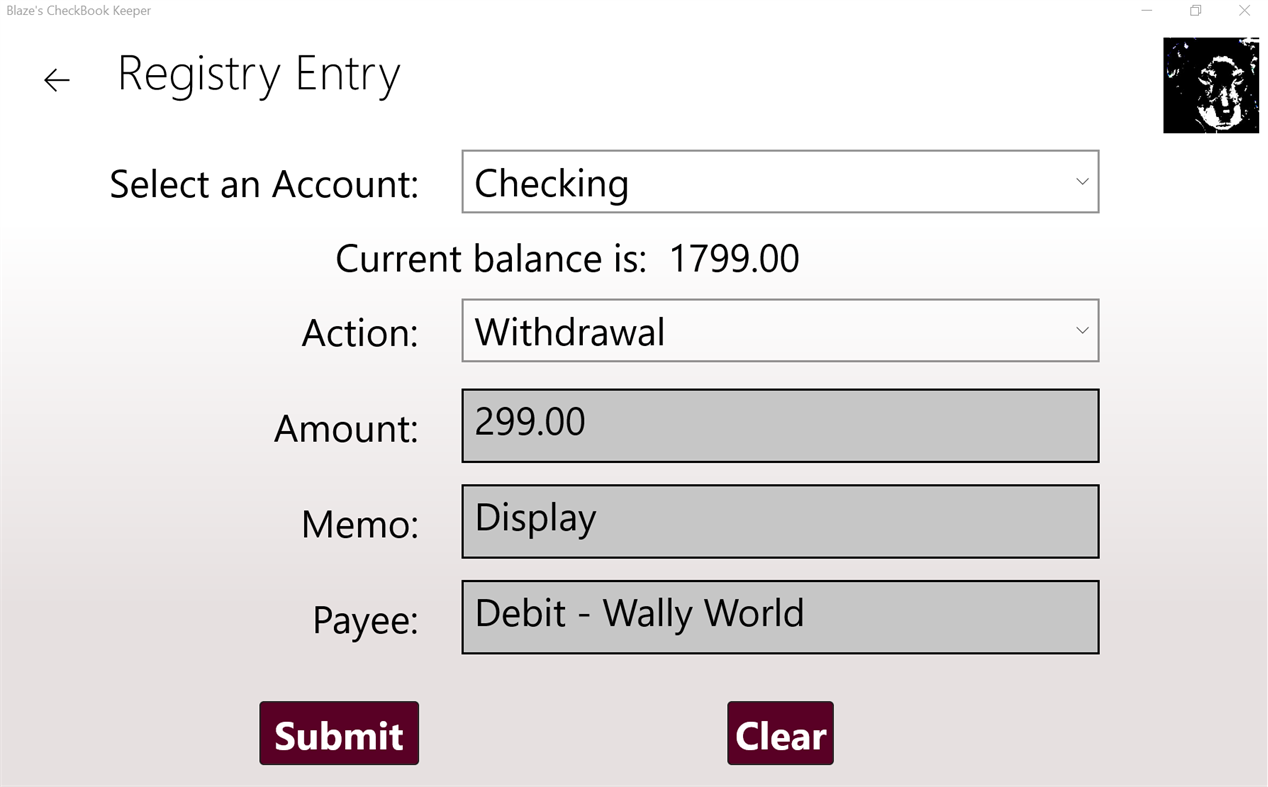Click the Memo field containing Display
The width and height of the screenshot is (1268, 787).
tap(780, 520)
